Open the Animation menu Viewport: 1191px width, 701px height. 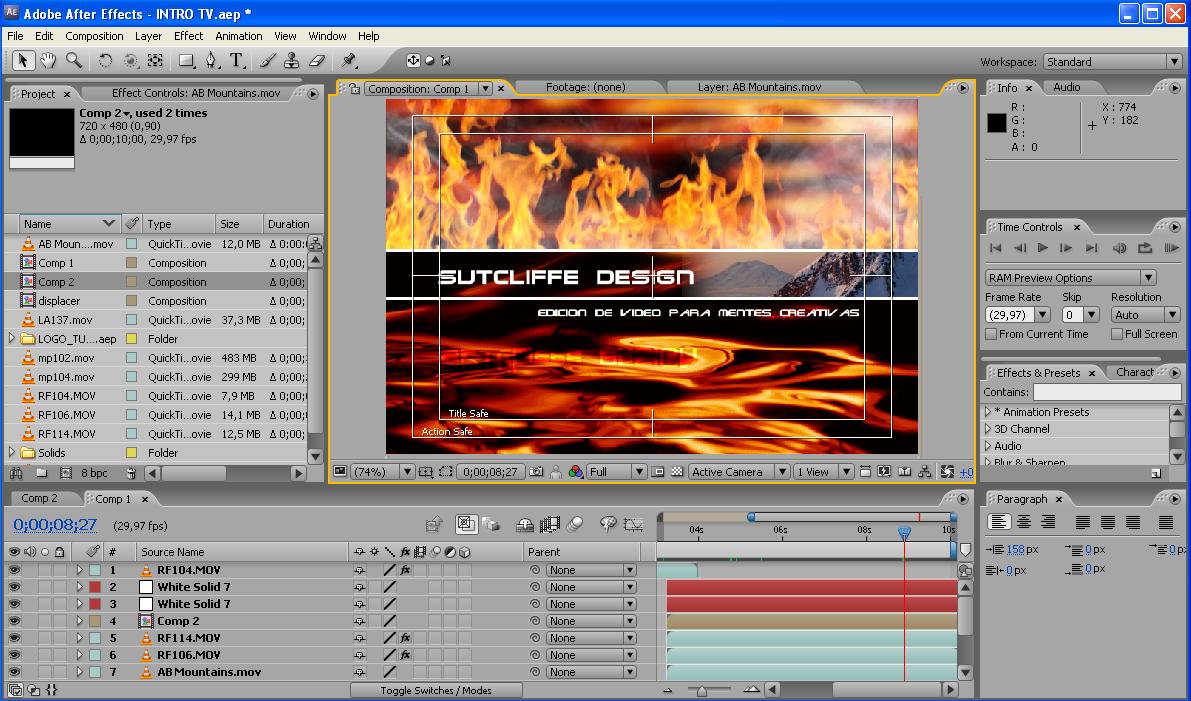pos(239,36)
